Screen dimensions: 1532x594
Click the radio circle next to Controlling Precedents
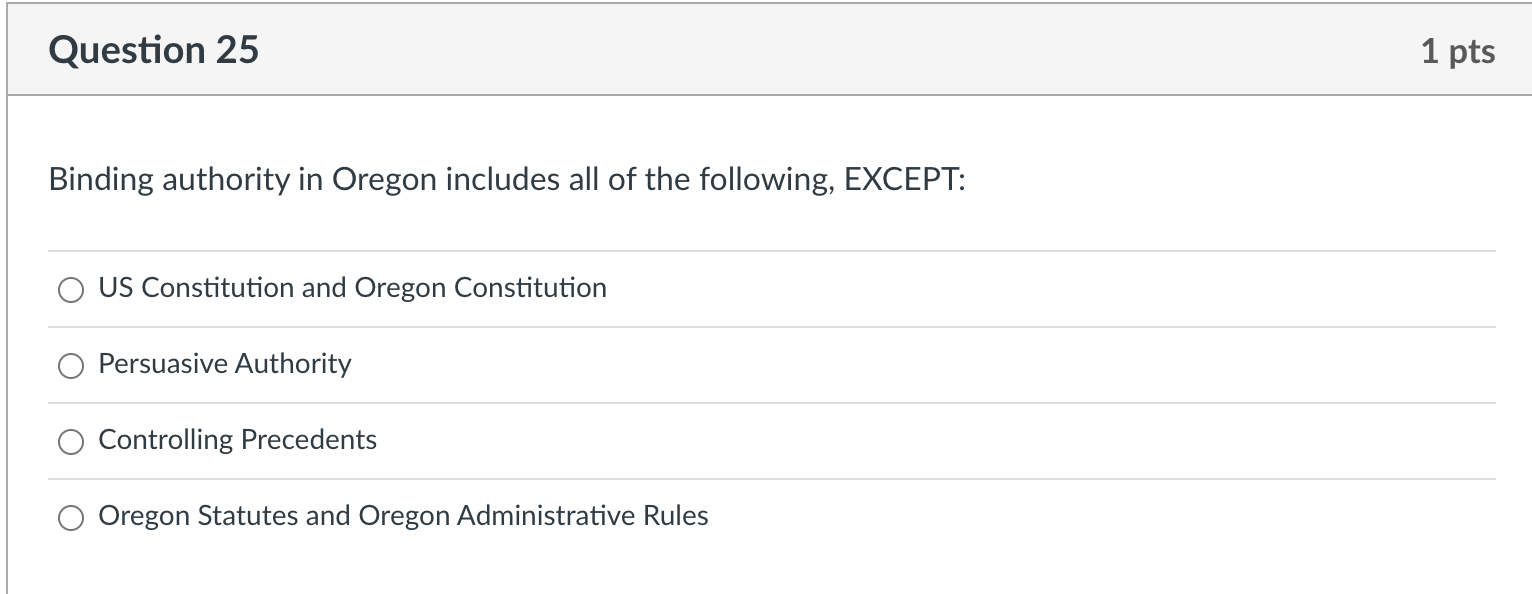pos(71,441)
